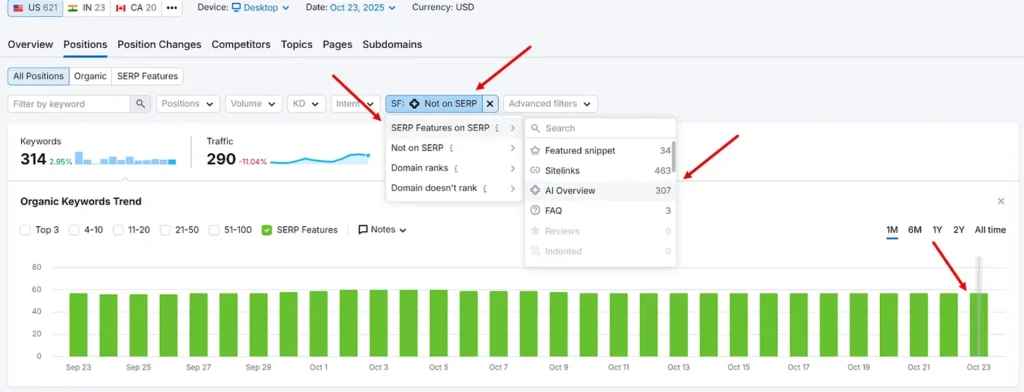Click the Search field in SERP features list

tap(600, 129)
